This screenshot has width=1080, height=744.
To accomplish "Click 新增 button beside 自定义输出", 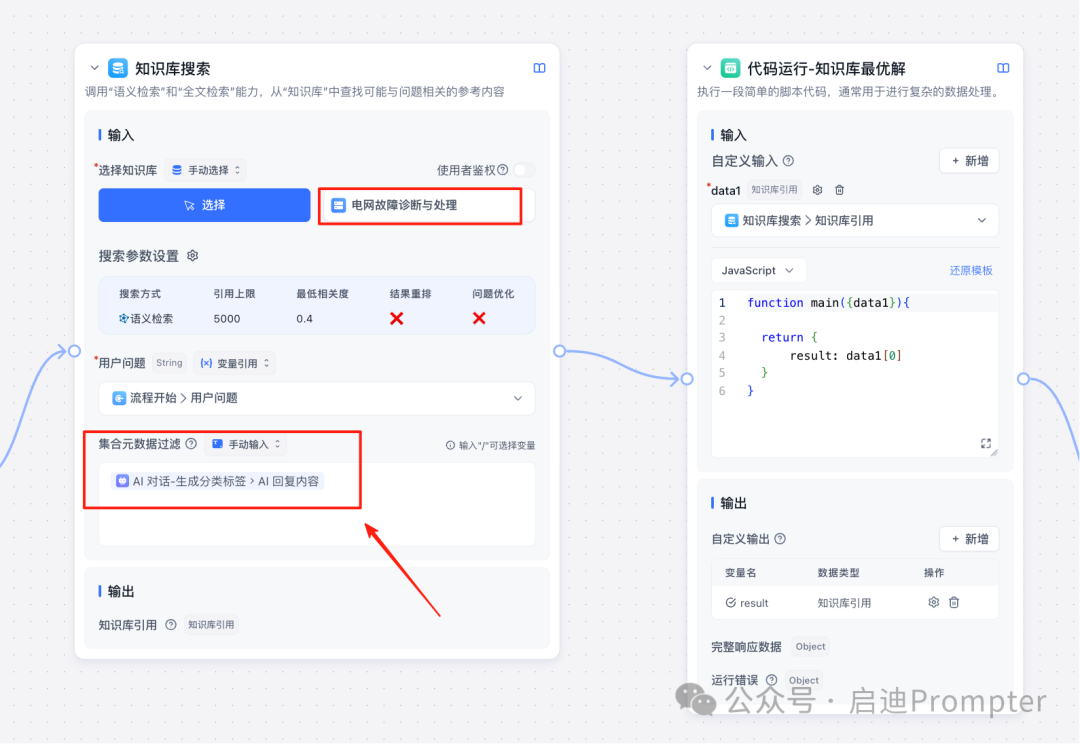I will point(970,539).
